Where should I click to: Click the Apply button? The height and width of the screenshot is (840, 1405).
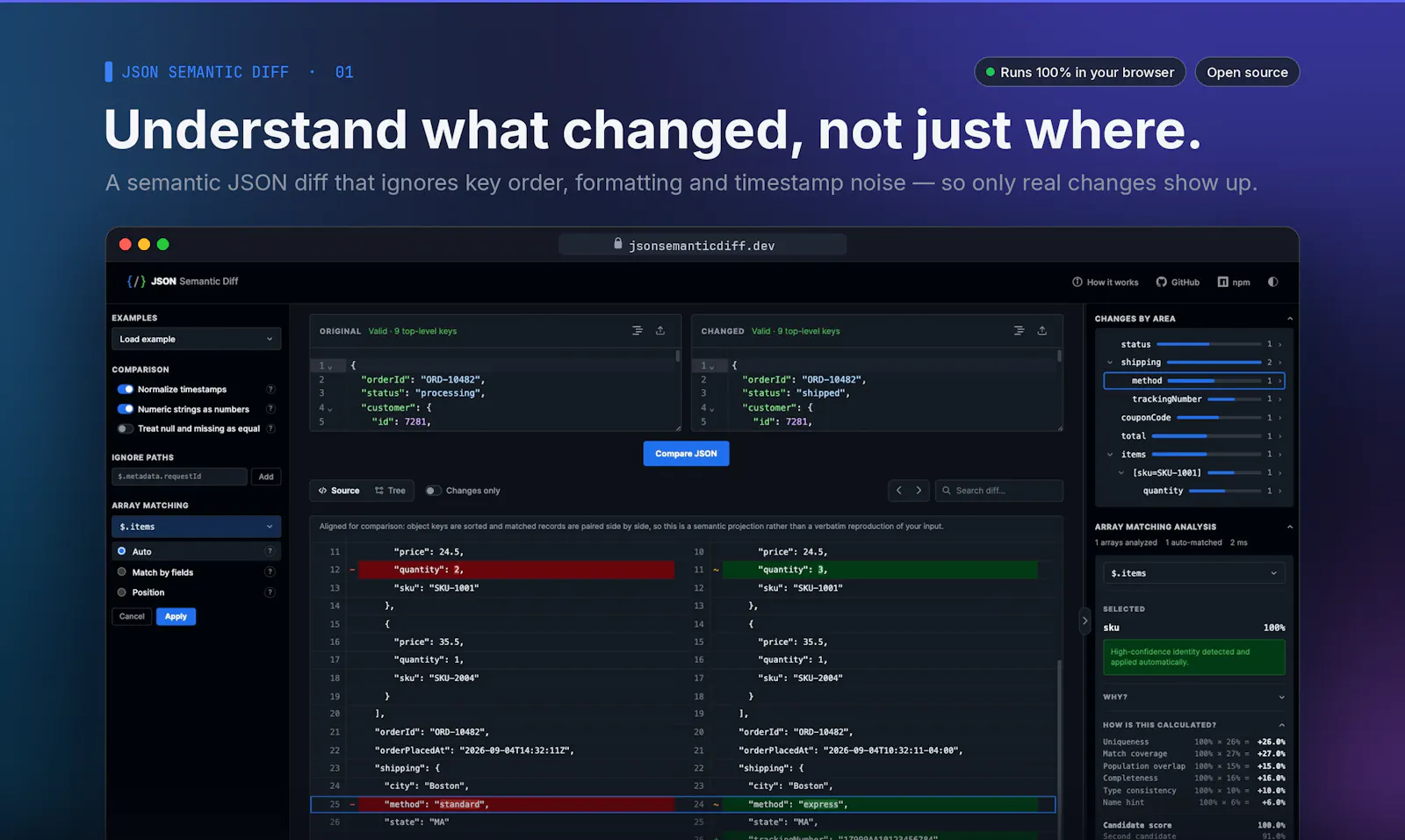point(176,616)
